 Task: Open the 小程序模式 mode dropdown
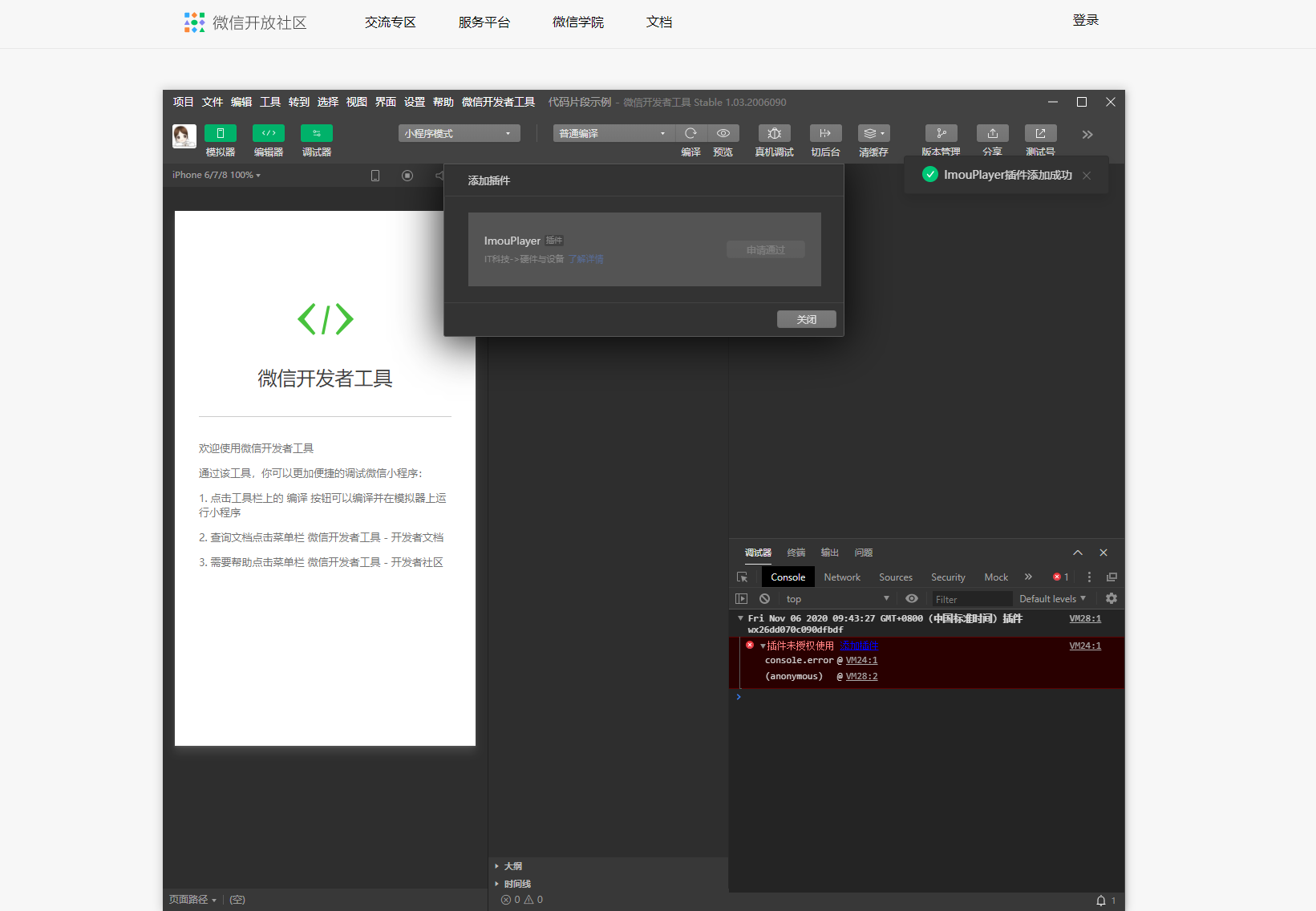460,133
